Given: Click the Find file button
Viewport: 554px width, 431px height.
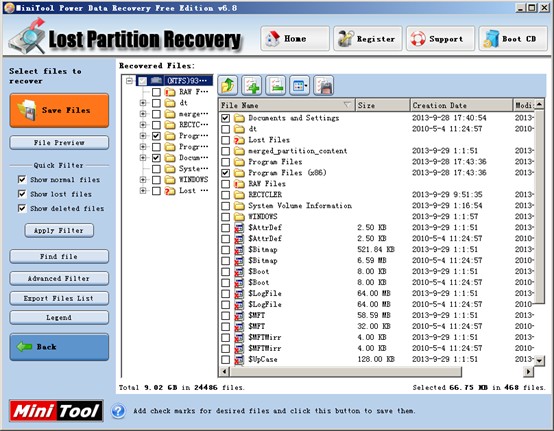Looking at the screenshot, I should click(x=59, y=256).
